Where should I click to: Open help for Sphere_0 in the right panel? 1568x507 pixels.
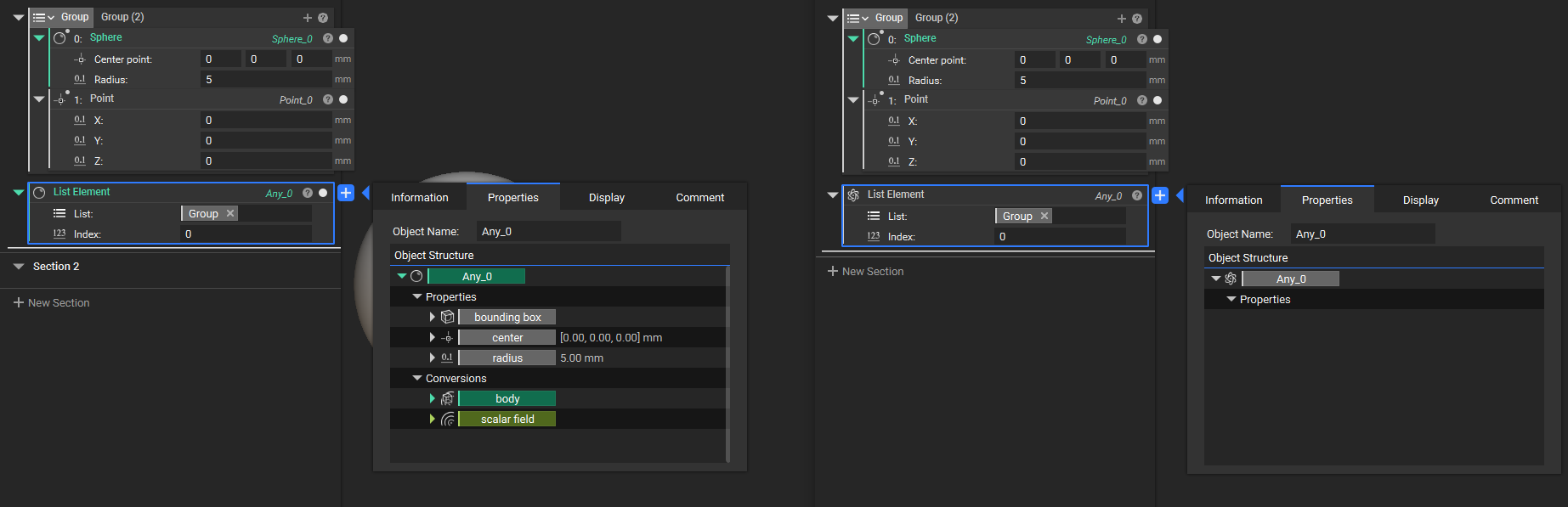[1142, 39]
